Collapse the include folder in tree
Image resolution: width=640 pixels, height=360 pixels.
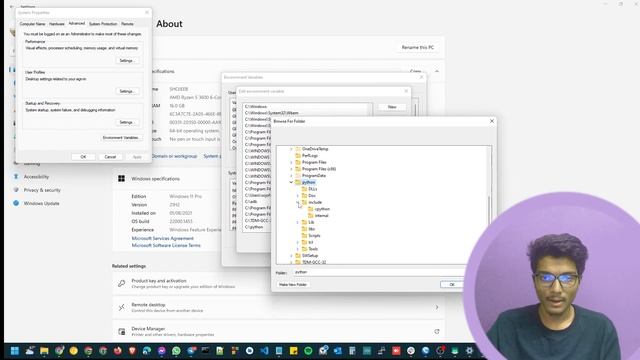[x=298, y=202]
